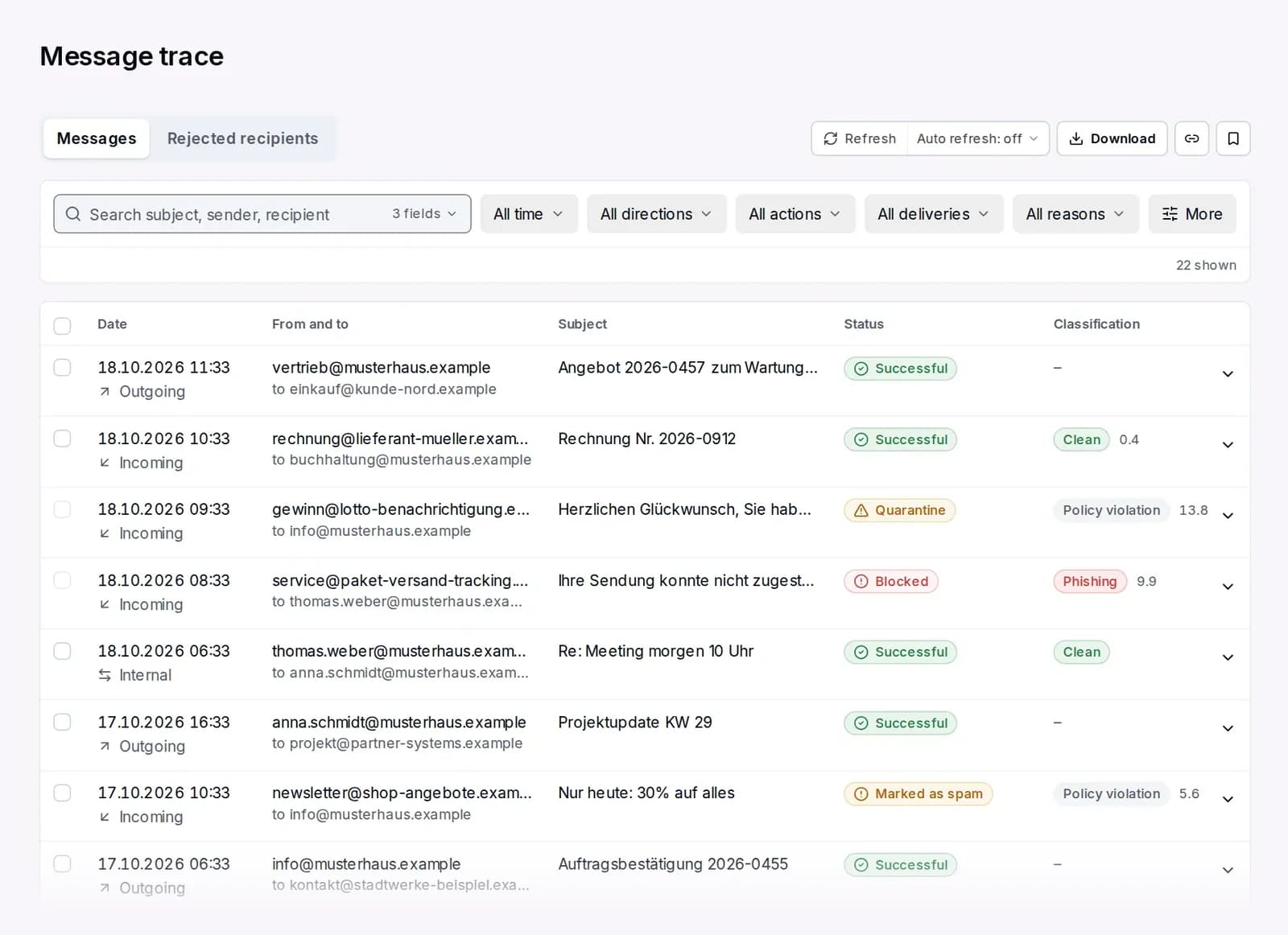Viewport: 1288px width, 935px height.
Task: Click the Marked as spam icon
Action: (x=861, y=793)
